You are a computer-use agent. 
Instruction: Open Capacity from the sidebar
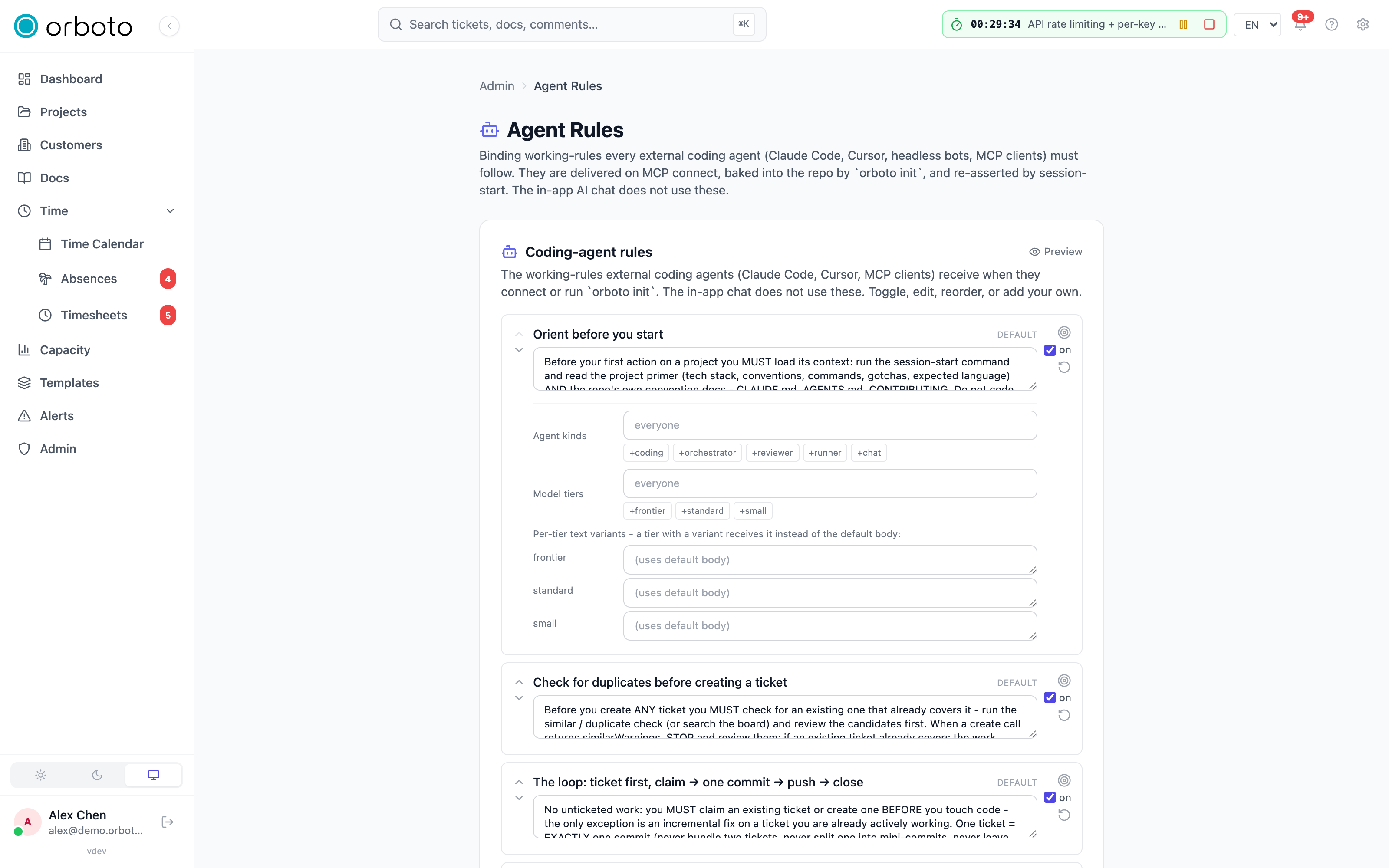(x=96, y=350)
